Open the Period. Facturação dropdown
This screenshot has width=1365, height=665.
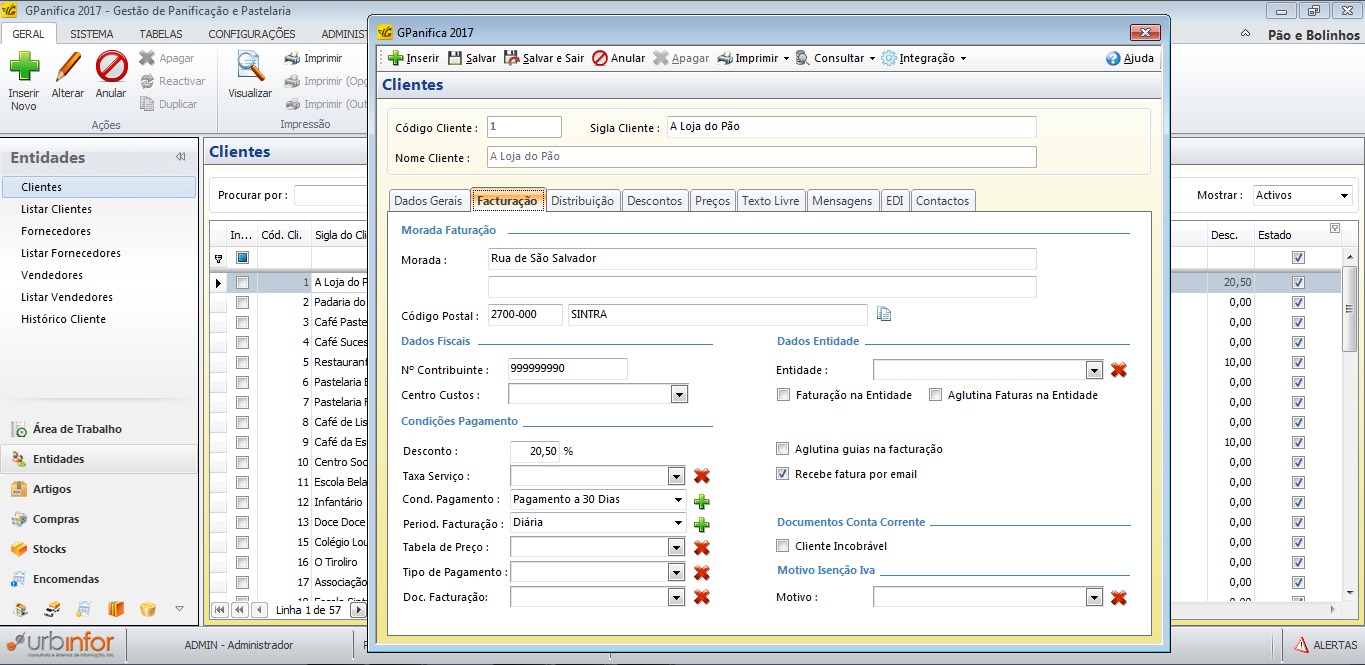[x=679, y=523]
